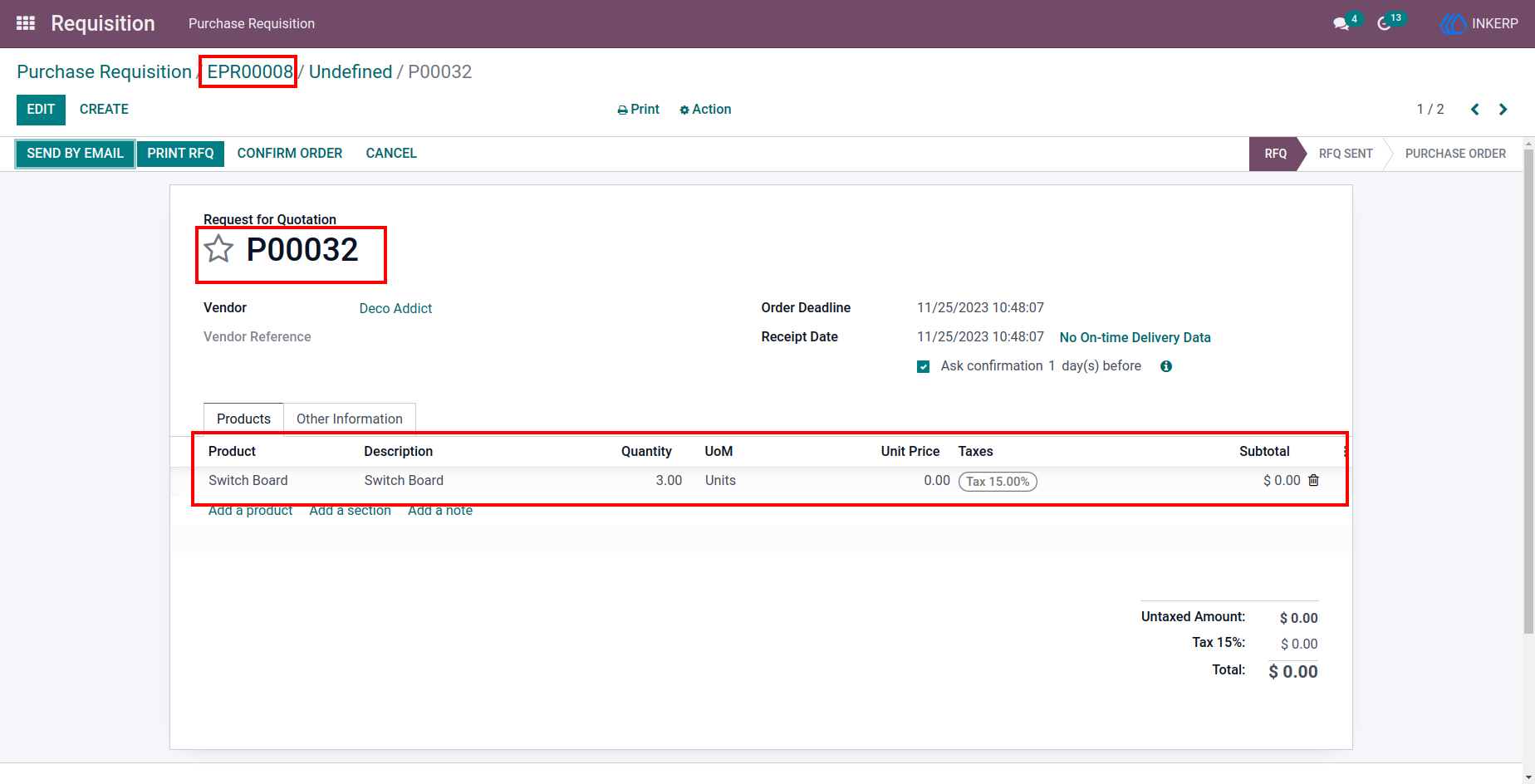Switch to the Other Information tab
Image resolution: width=1535 pixels, height=784 pixels.
(350, 419)
